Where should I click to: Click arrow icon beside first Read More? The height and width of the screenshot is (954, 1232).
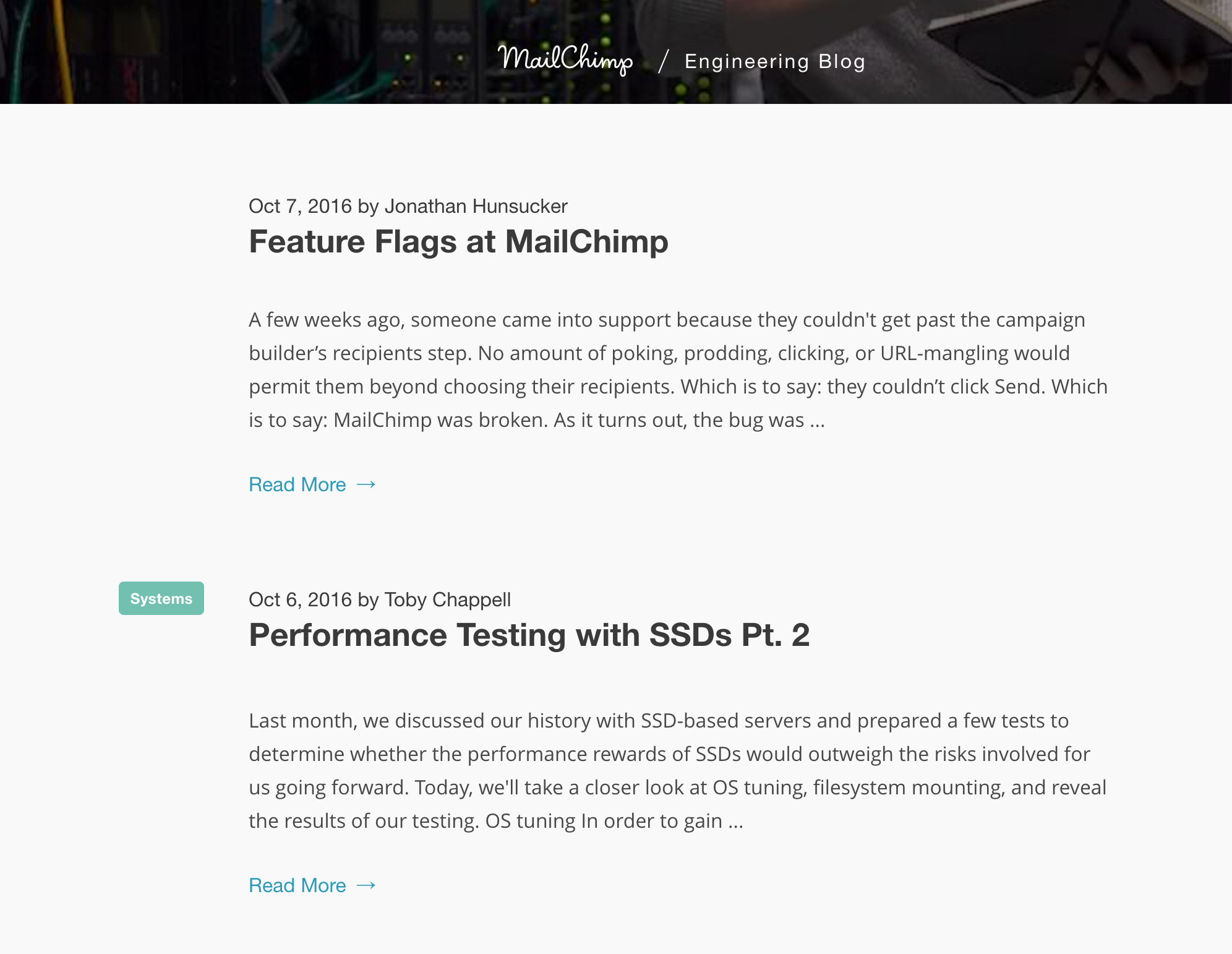pyautogui.click(x=366, y=484)
